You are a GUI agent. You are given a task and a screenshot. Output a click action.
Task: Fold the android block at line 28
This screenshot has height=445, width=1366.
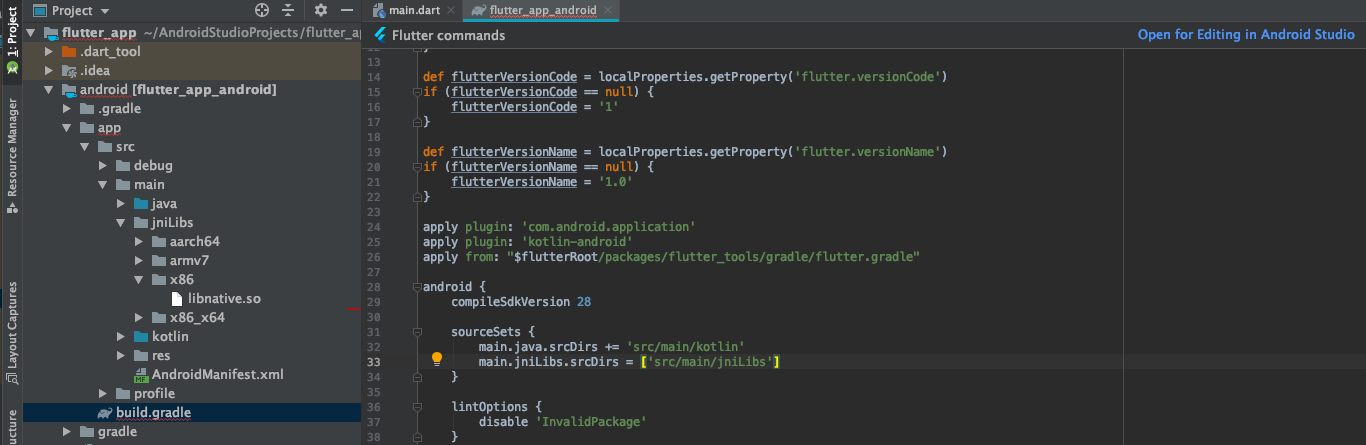(x=417, y=287)
